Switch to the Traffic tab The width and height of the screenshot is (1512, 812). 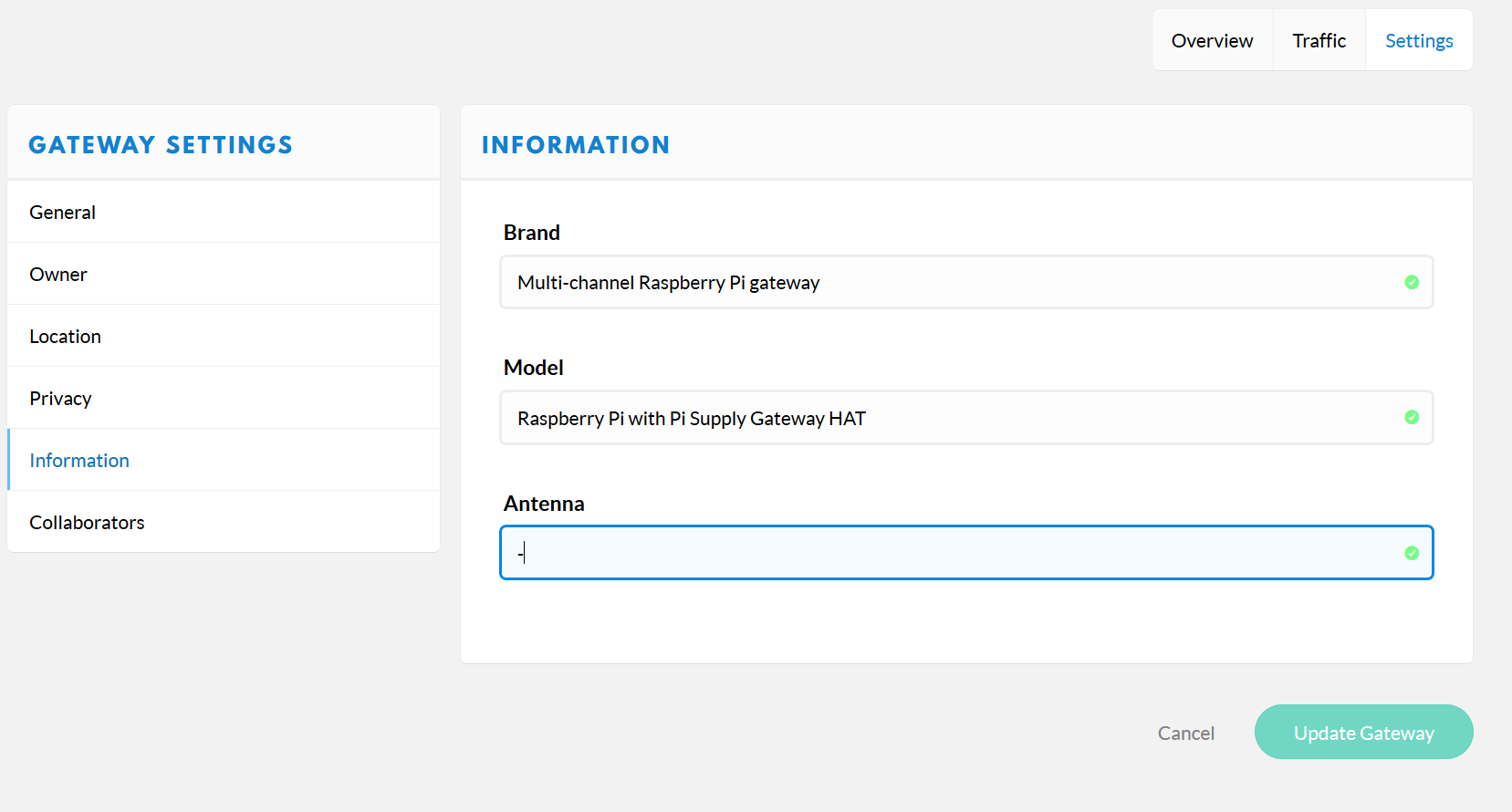1319,40
